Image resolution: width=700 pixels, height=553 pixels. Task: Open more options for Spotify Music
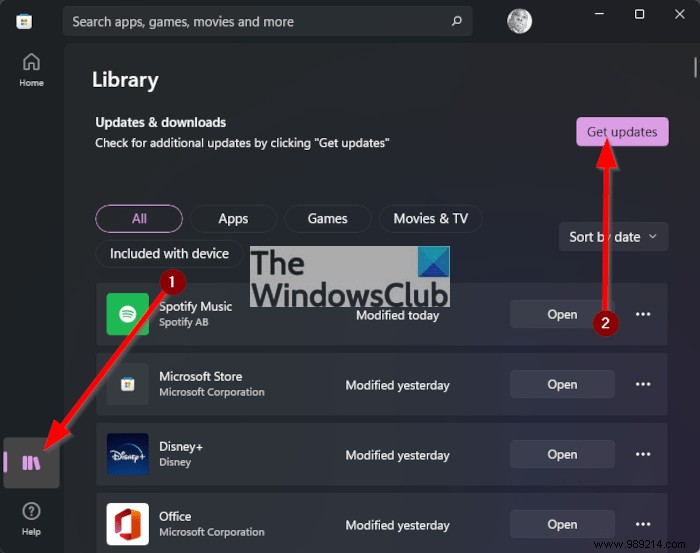click(643, 314)
